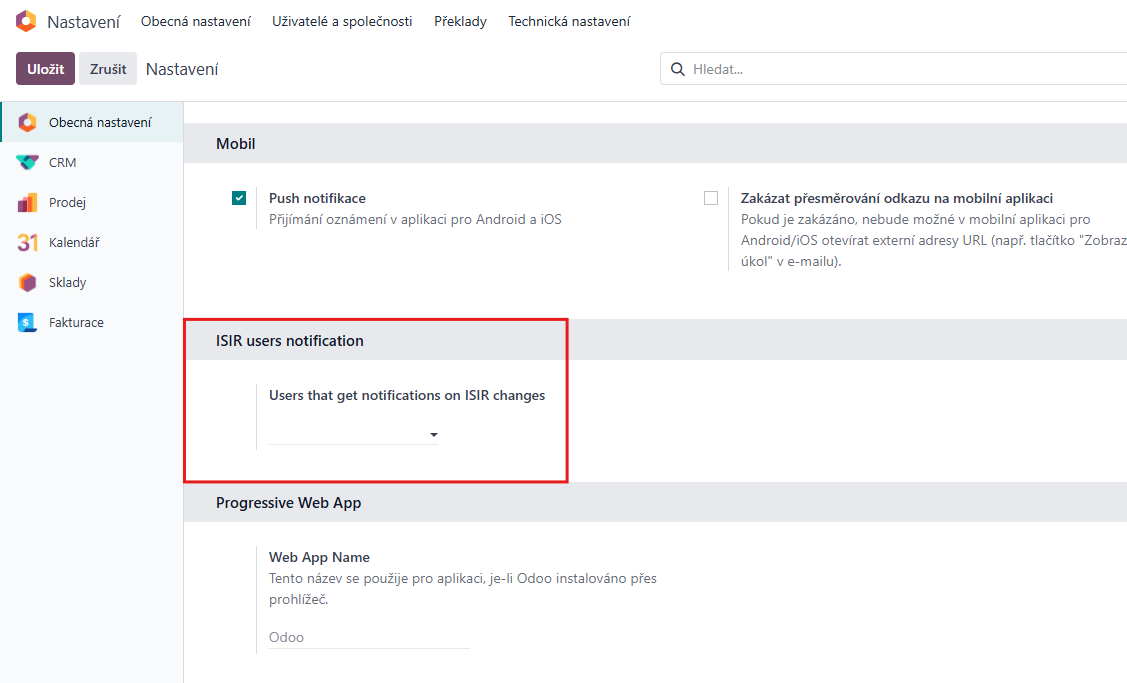Viewport: 1127px width, 683px height.
Task: Enable Zakázat přesměrování odkazu checkbox
Action: pos(711,198)
